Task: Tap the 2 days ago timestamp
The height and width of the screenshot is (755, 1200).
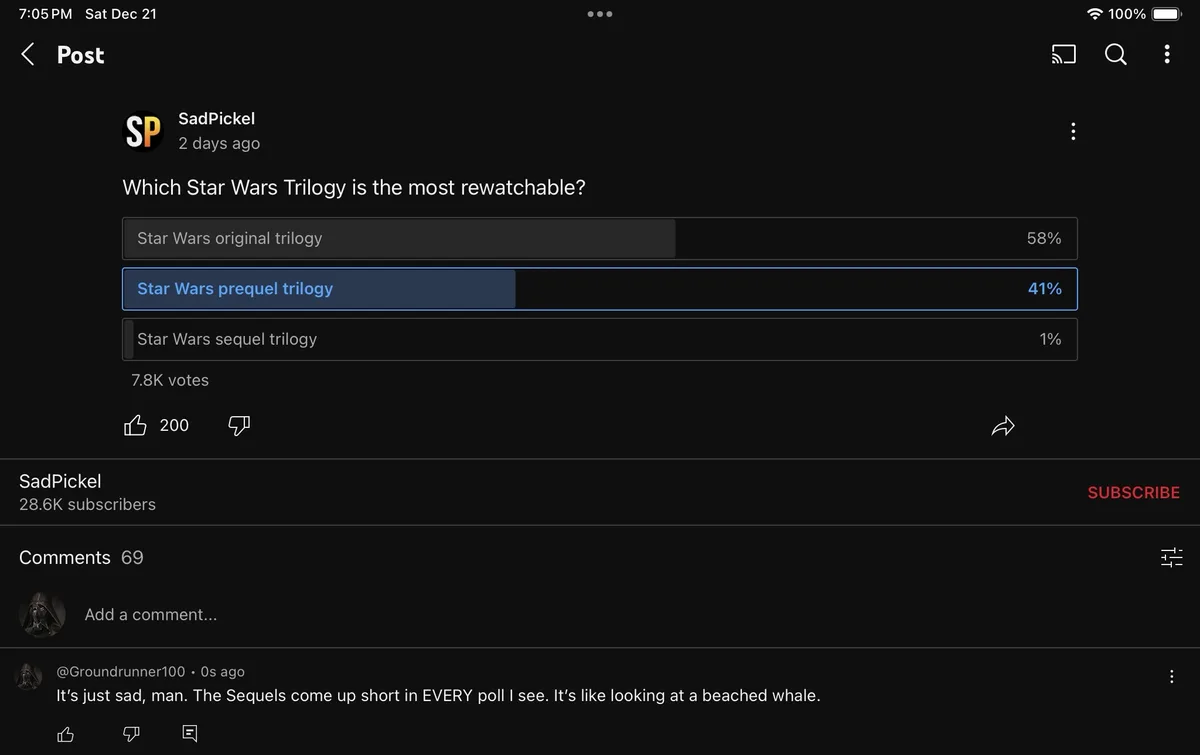Action: (219, 144)
